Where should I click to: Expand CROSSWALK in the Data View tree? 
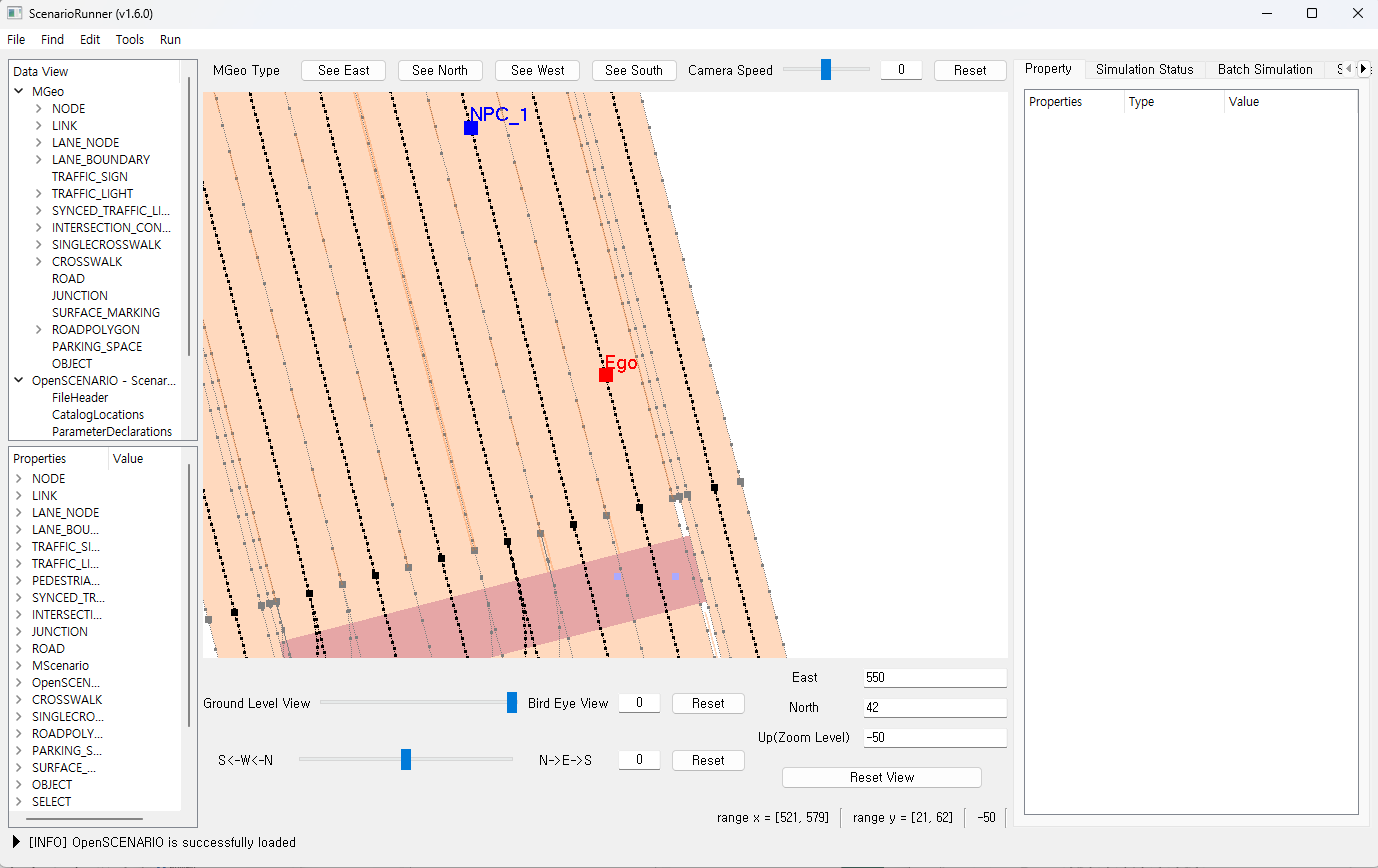(x=38, y=262)
